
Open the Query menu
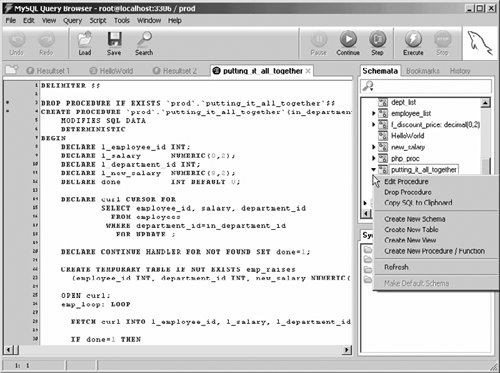coord(72,21)
